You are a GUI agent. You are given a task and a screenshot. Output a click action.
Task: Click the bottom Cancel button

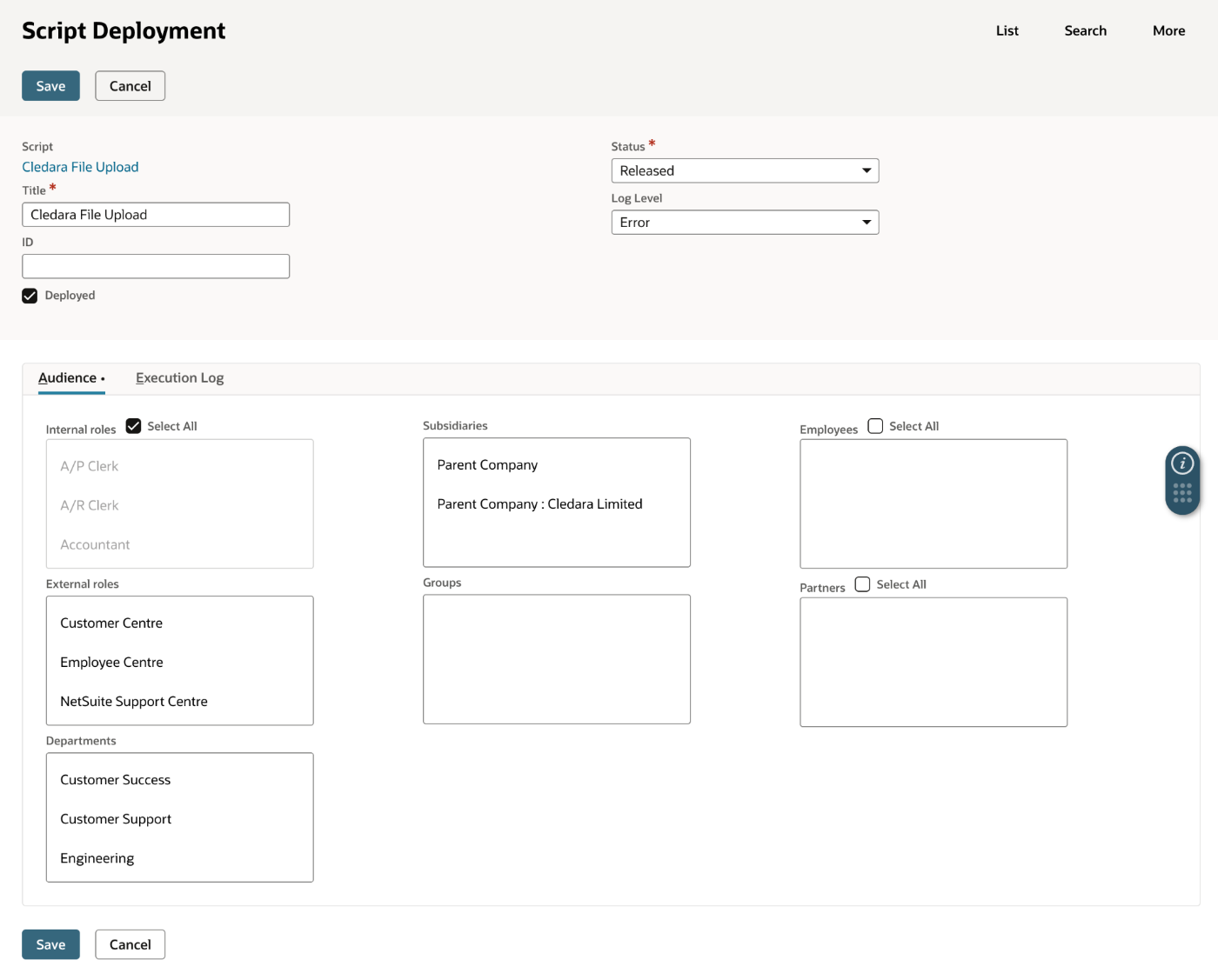[x=130, y=944]
